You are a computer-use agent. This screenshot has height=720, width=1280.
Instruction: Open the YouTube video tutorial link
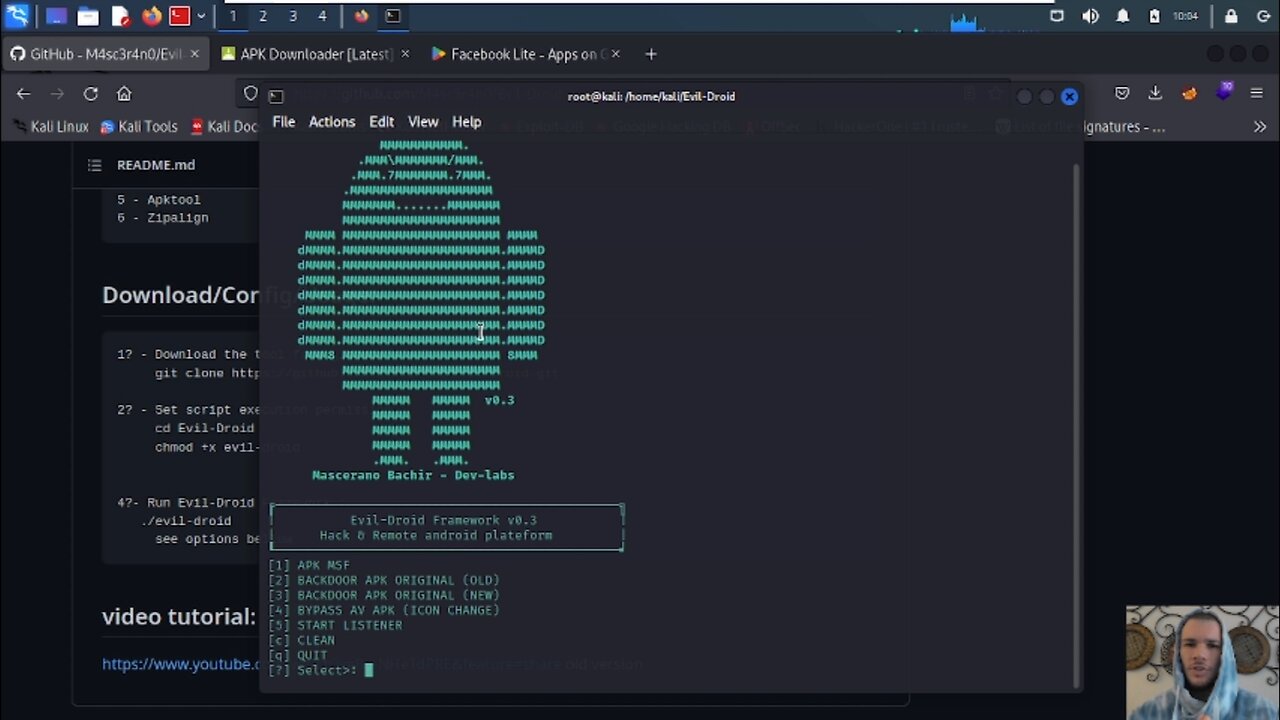[x=180, y=664]
